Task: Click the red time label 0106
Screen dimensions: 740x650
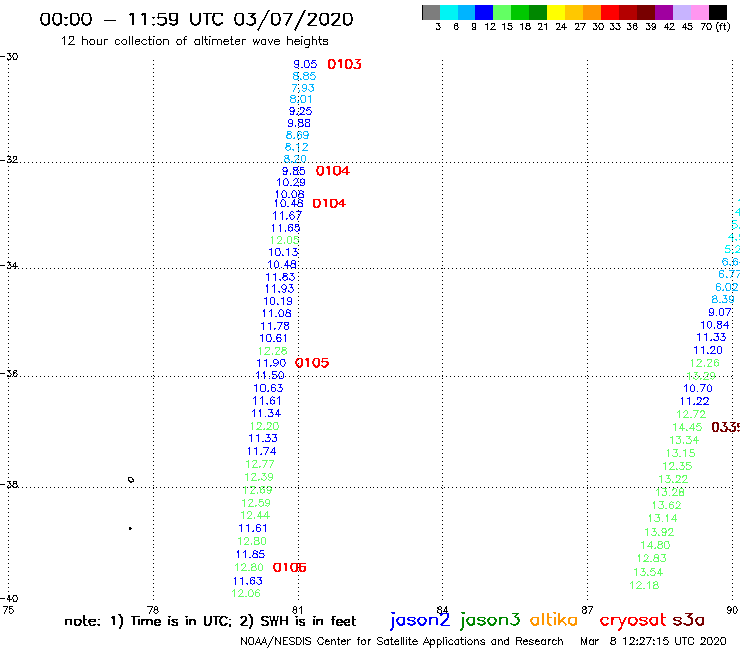Action: point(289,567)
